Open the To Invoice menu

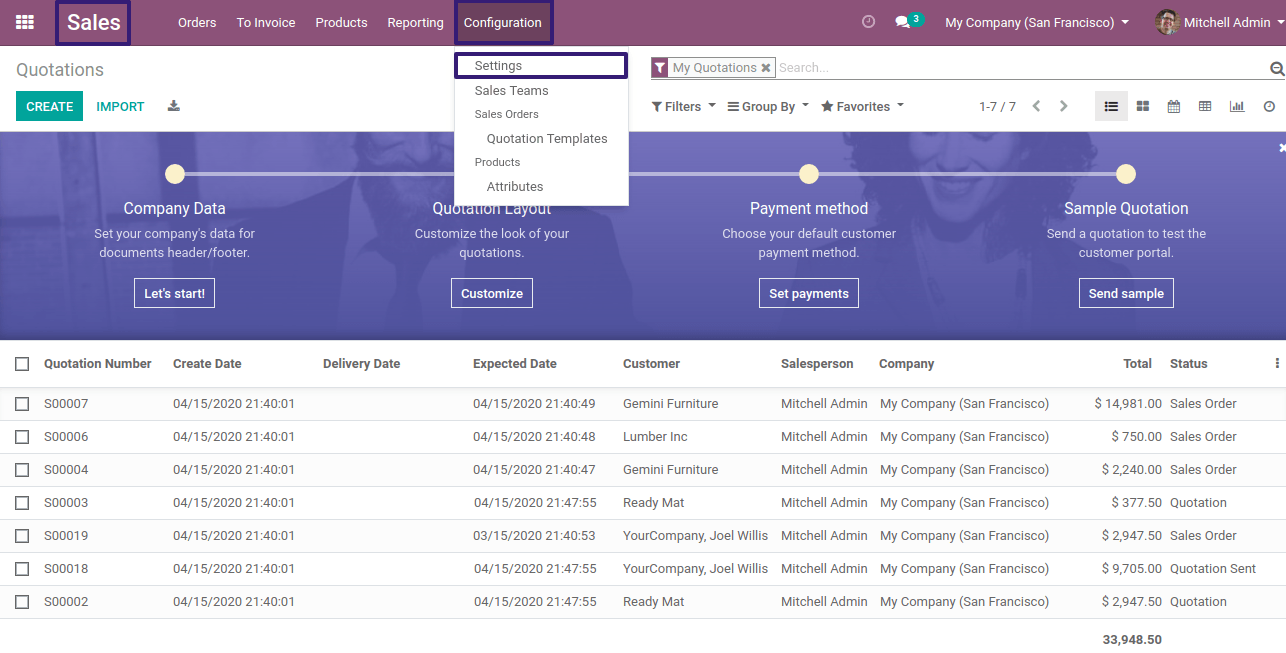266,22
